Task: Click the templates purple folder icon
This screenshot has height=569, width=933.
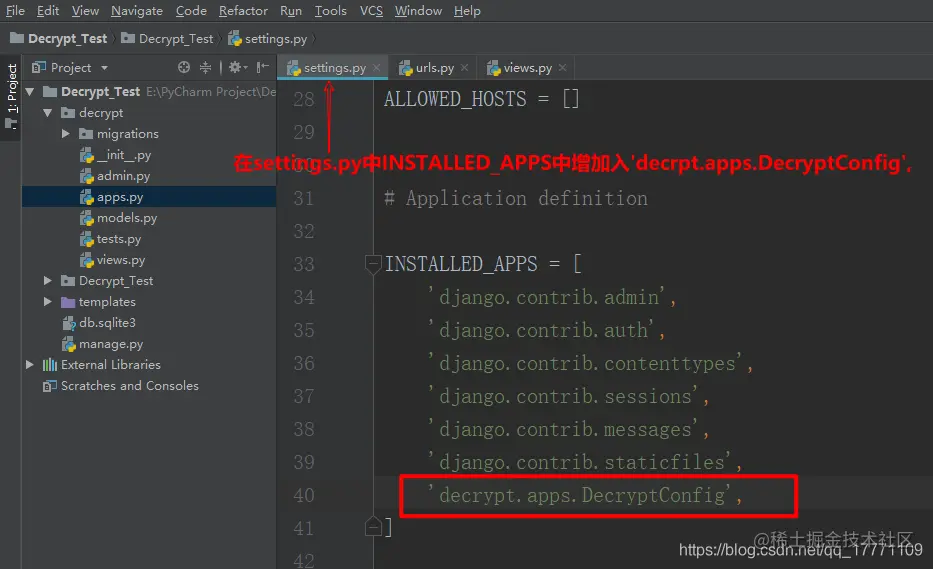Action: (x=68, y=302)
